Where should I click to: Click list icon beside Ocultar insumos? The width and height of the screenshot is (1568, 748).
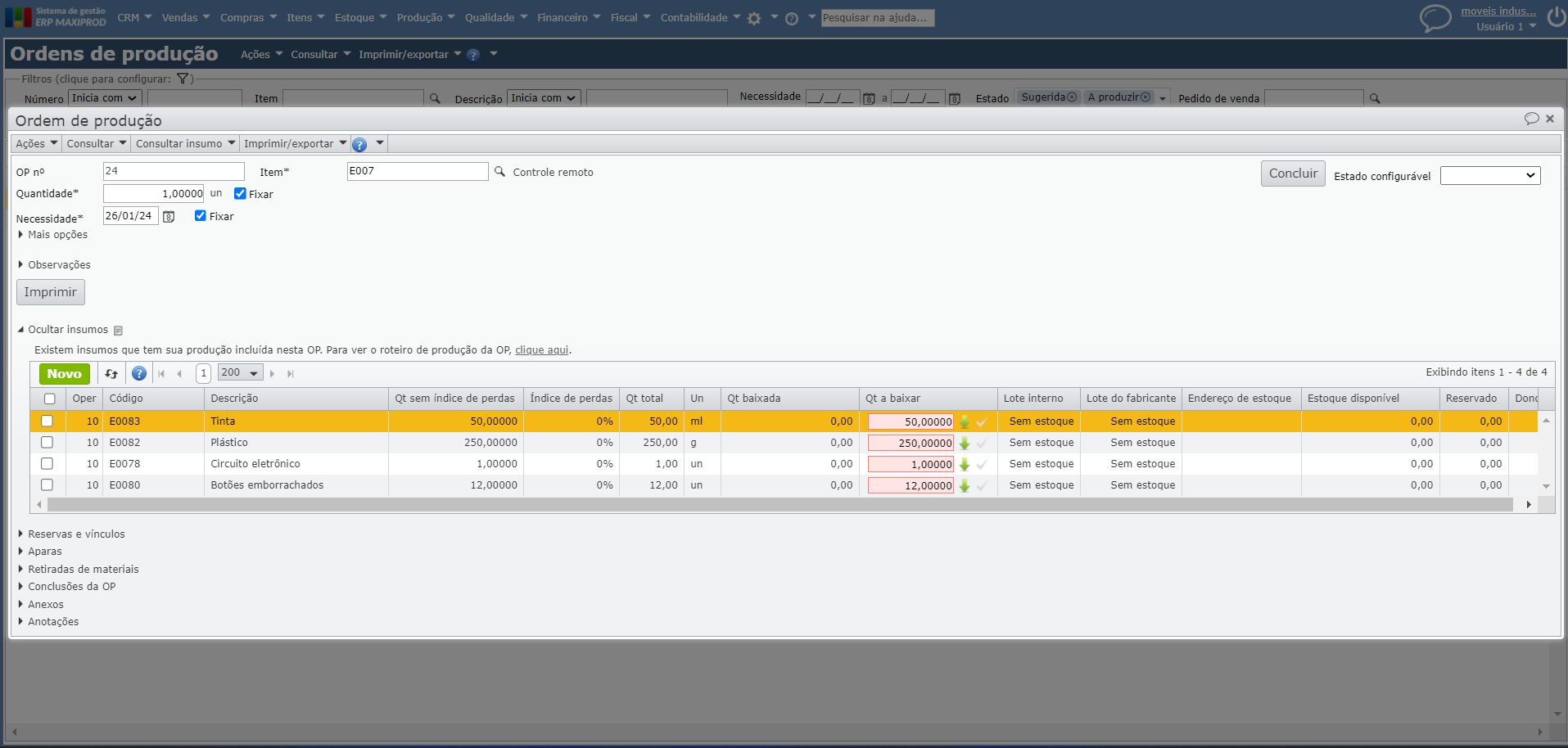tap(118, 331)
